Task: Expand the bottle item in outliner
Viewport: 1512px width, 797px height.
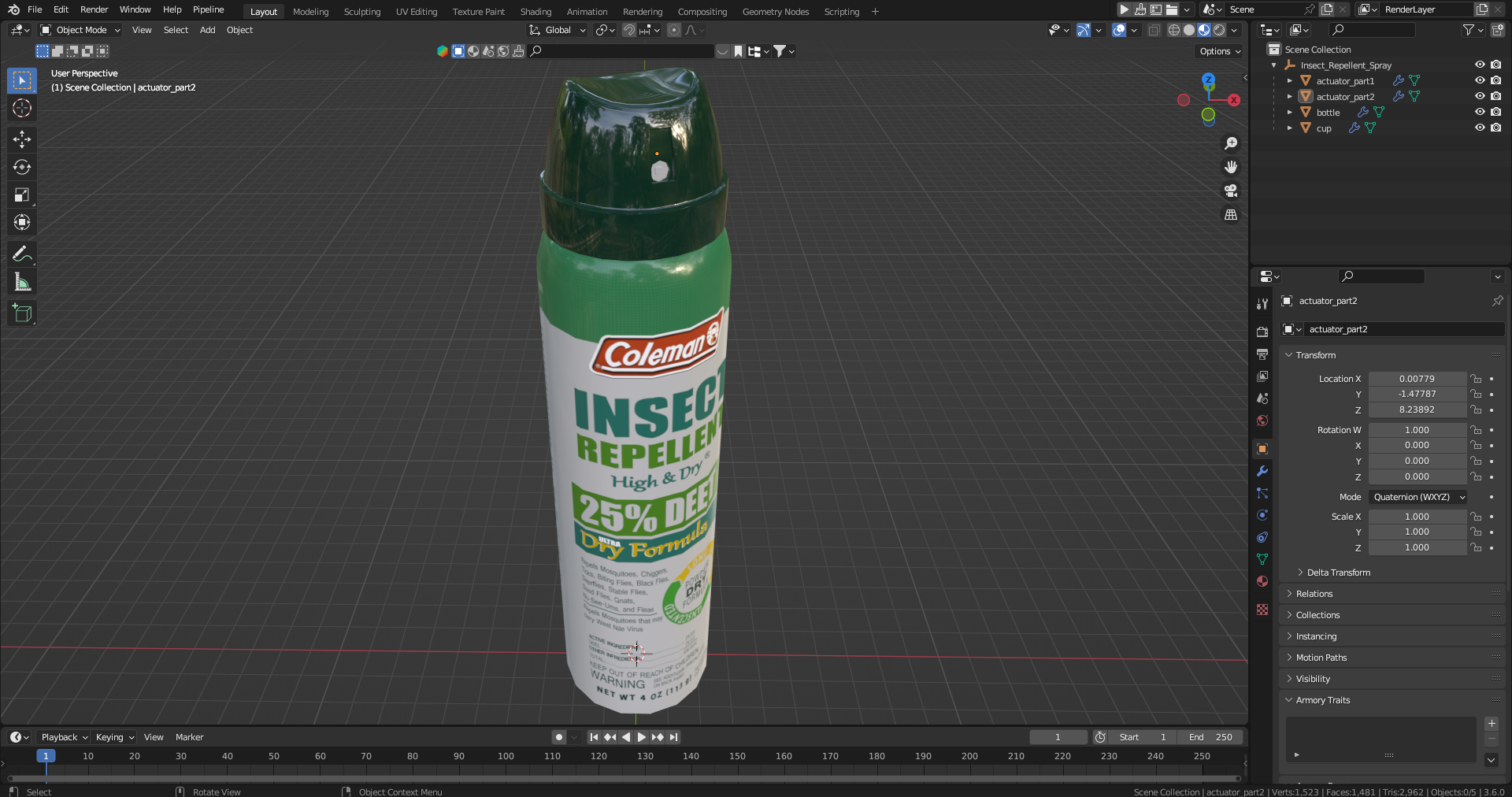Action: tap(1289, 112)
